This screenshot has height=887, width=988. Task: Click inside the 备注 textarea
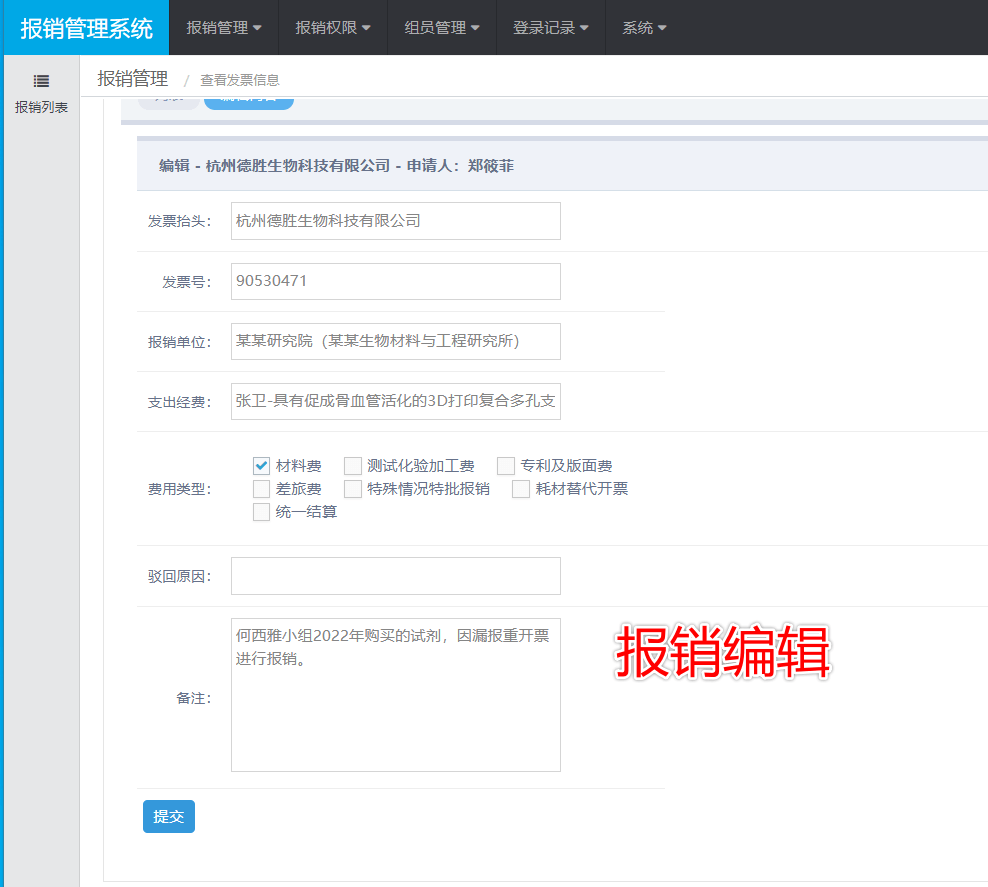tap(396, 695)
